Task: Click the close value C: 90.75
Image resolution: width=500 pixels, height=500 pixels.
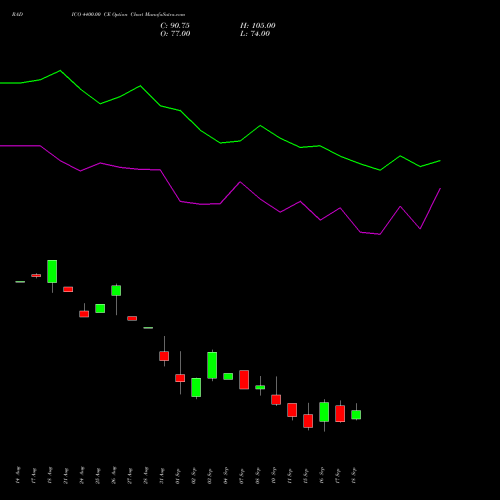Action: pyautogui.click(x=175, y=26)
